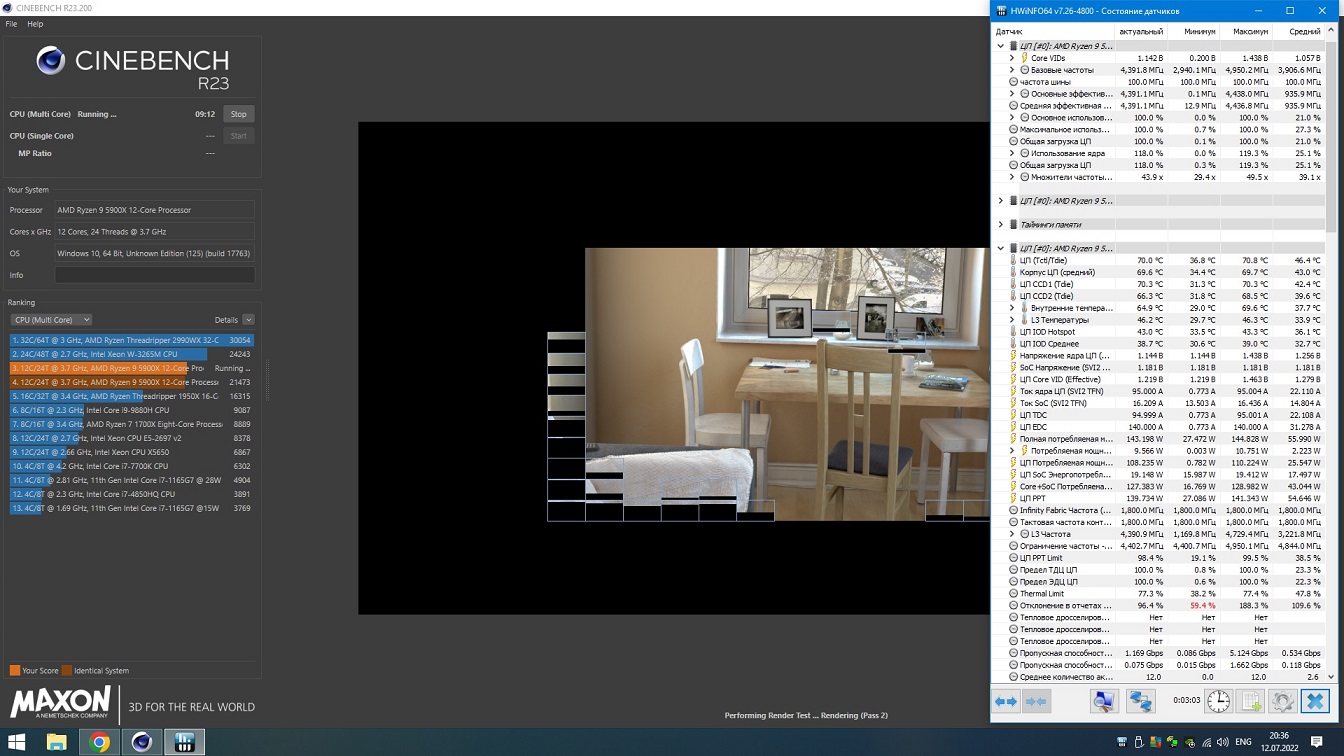Open File Explorer from the taskbar
This screenshot has width=1344, height=756.
point(57,742)
